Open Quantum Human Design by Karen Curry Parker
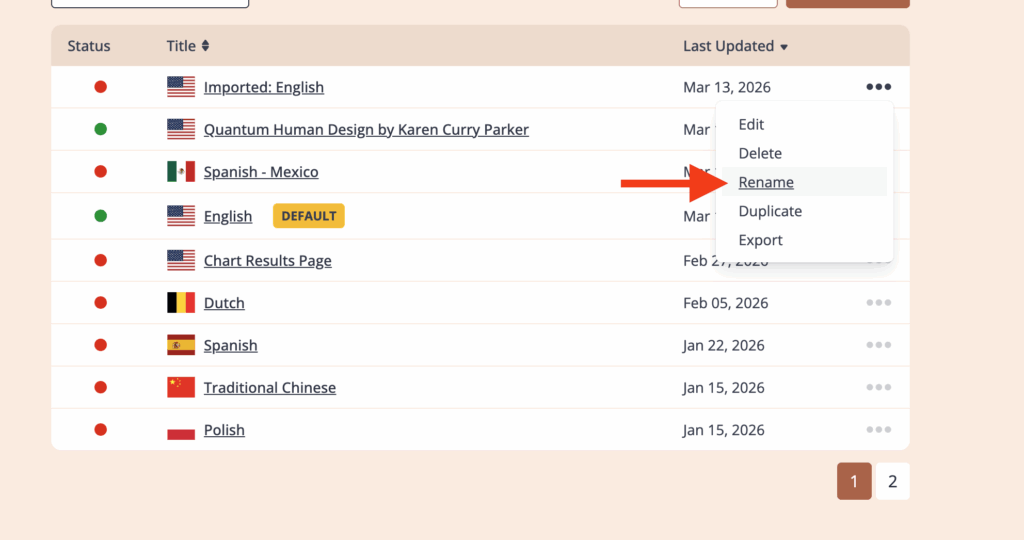This screenshot has height=540, width=1024. 366,130
